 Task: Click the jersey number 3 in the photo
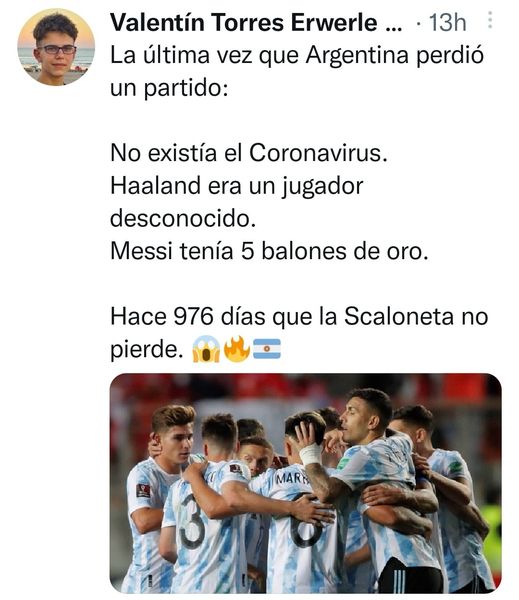coord(192,521)
